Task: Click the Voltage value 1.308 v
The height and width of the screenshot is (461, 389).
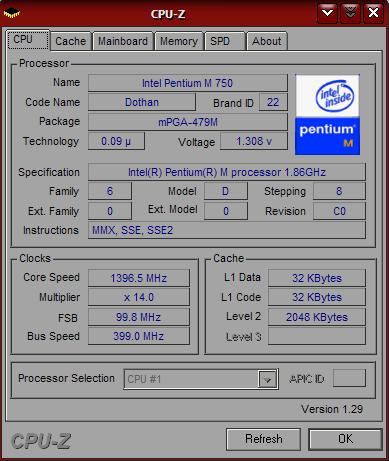Action: (254, 141)
